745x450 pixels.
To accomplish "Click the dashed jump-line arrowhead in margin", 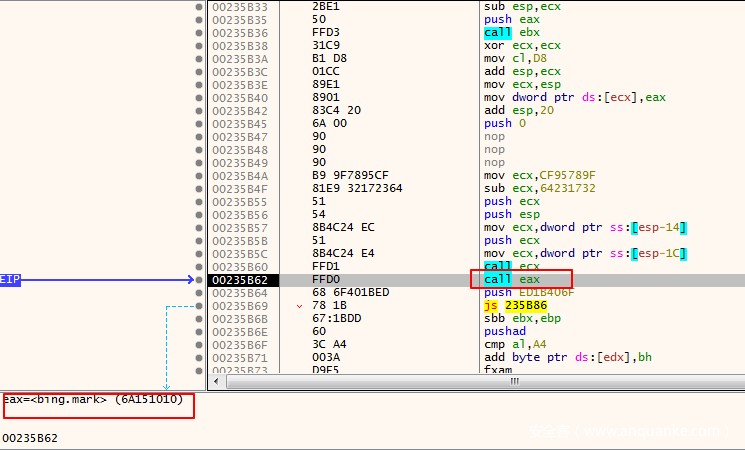I will tap(167, 385).
